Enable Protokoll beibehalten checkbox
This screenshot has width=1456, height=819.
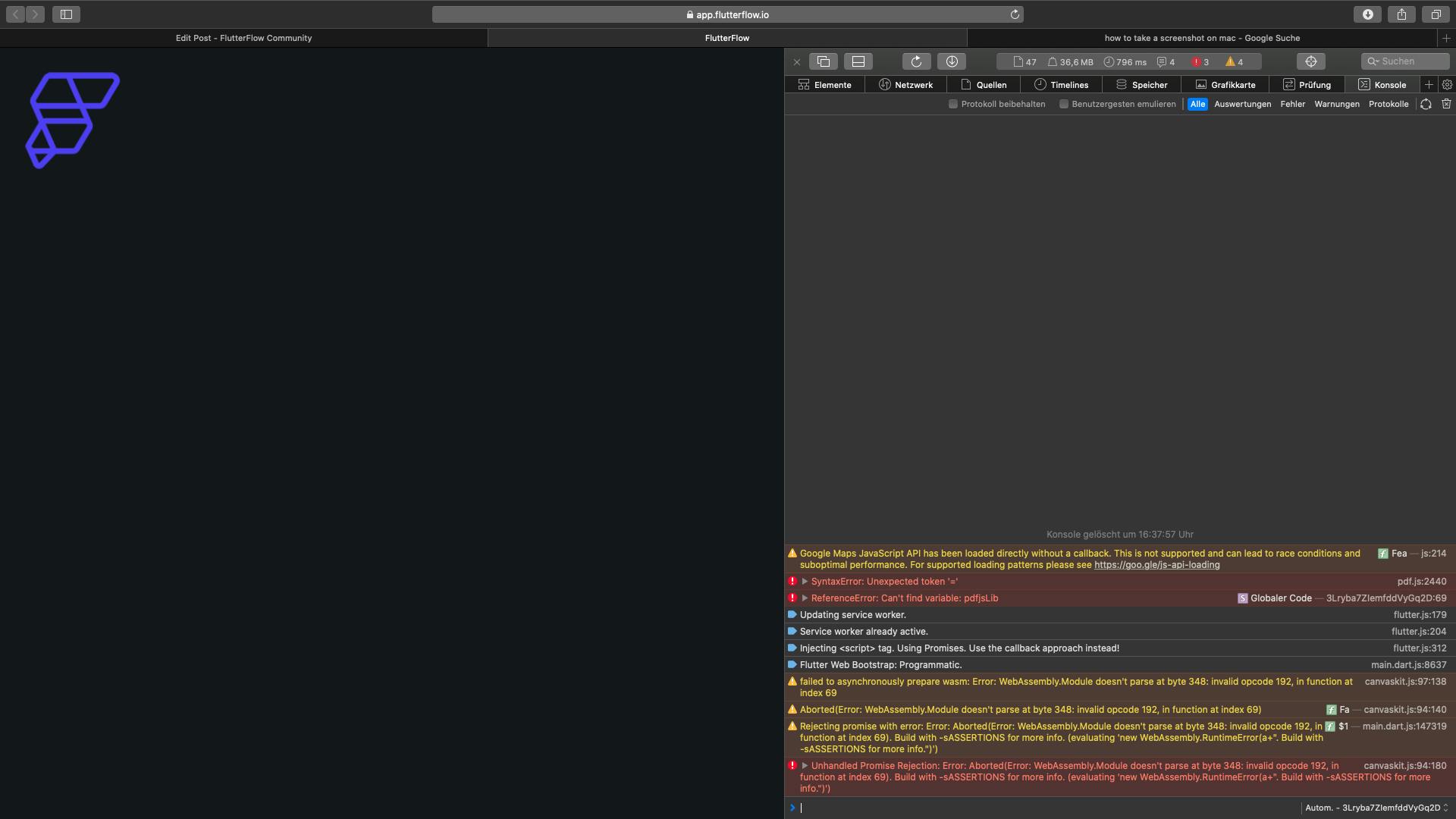[x=953, y=104]
